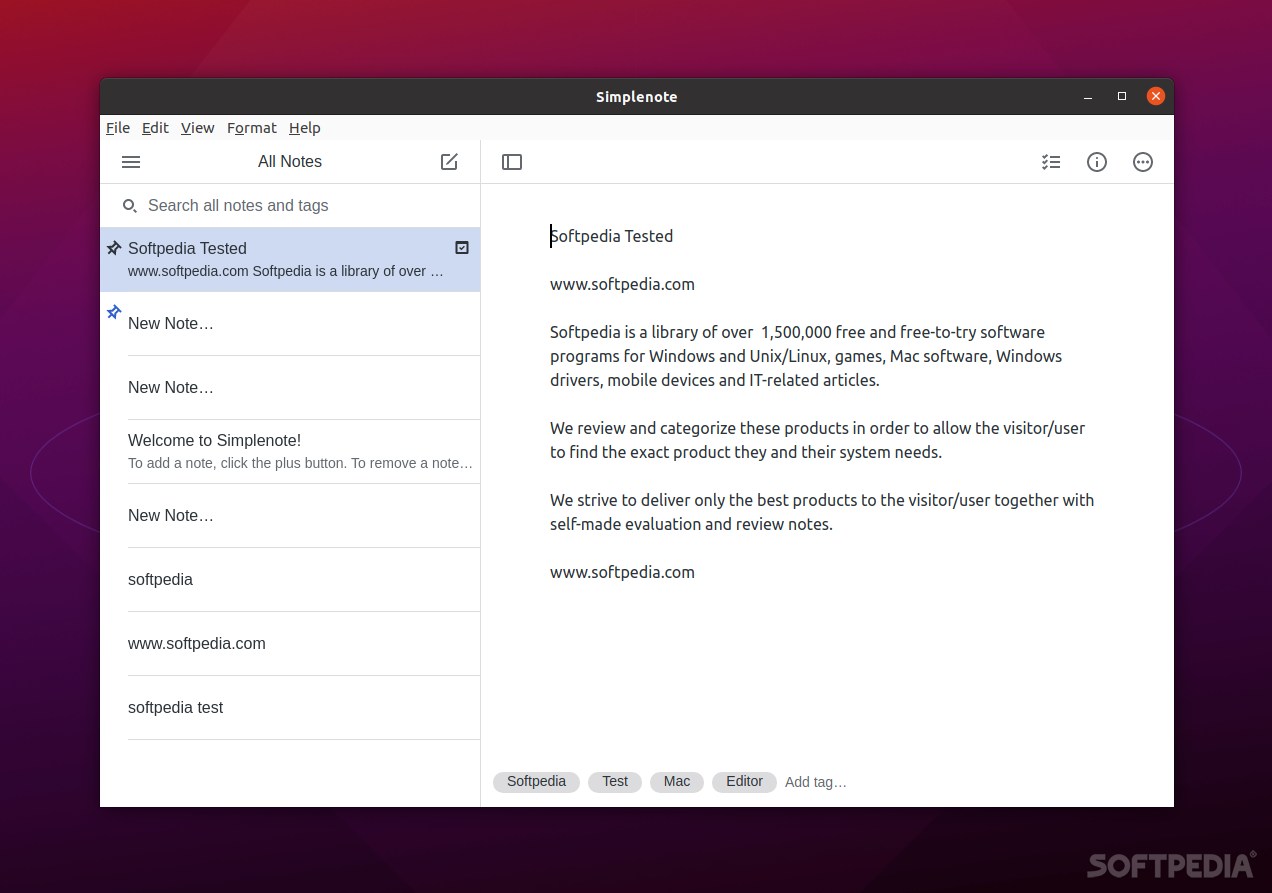The width and height of the screenshot is (1272, 893).
Task: Click paragraph starting 'We review and categorize'
Action: click(817, 440)
